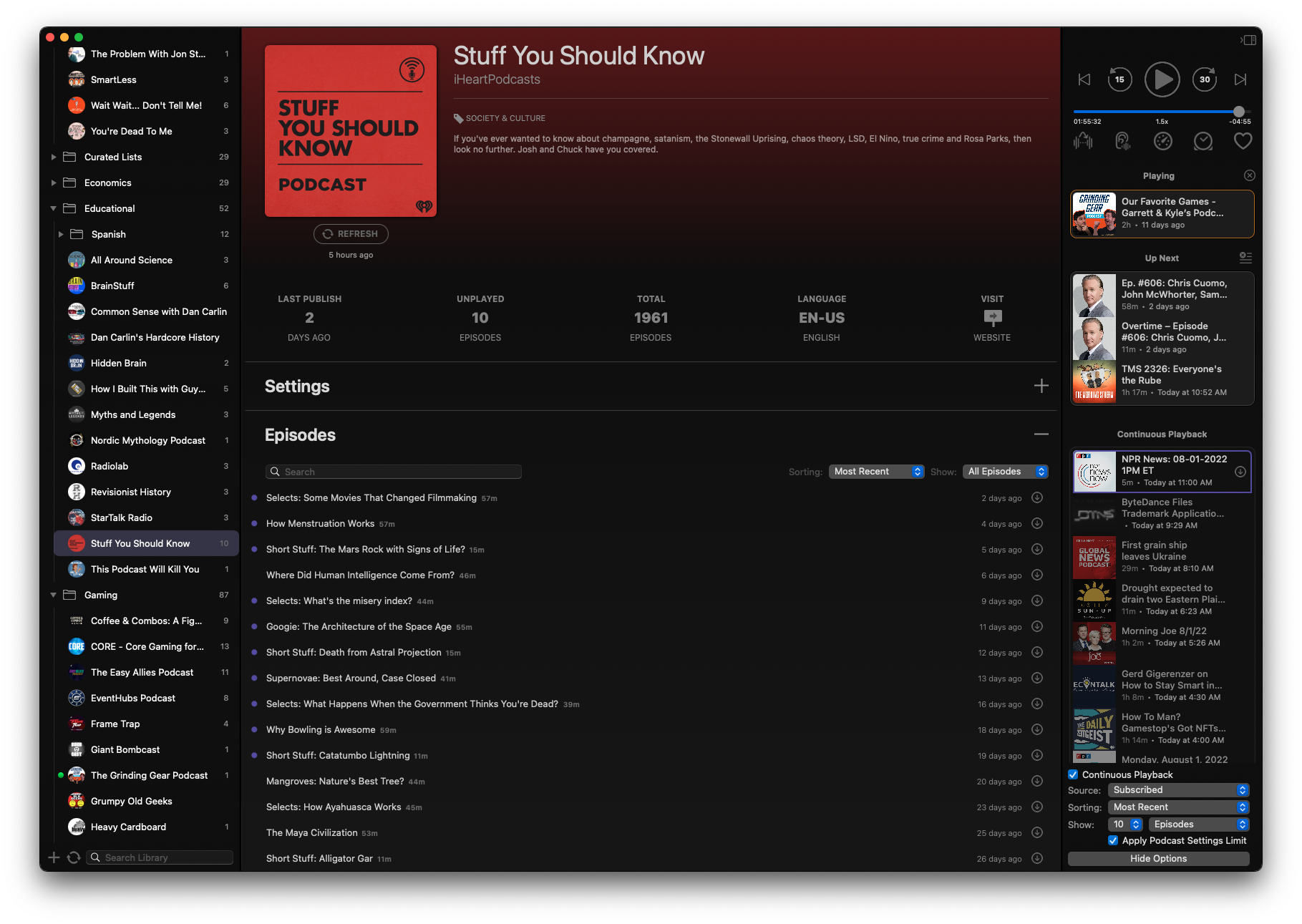This screenshot has height=924, width=1302.
Task: Open the playback Sorting Most Recent dropdown
Action: 1179,807
